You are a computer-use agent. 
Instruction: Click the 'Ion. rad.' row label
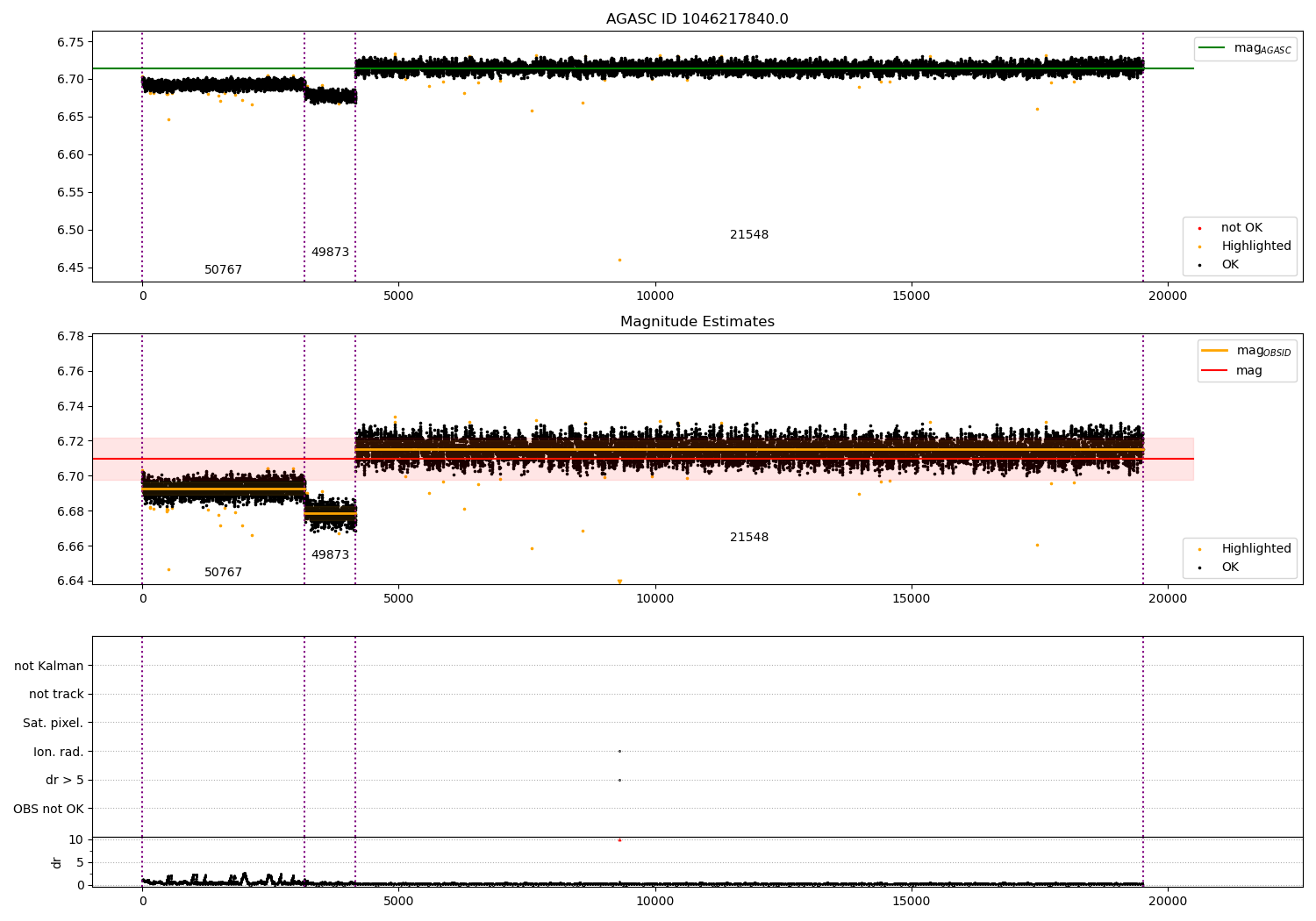tap(59, 752)
